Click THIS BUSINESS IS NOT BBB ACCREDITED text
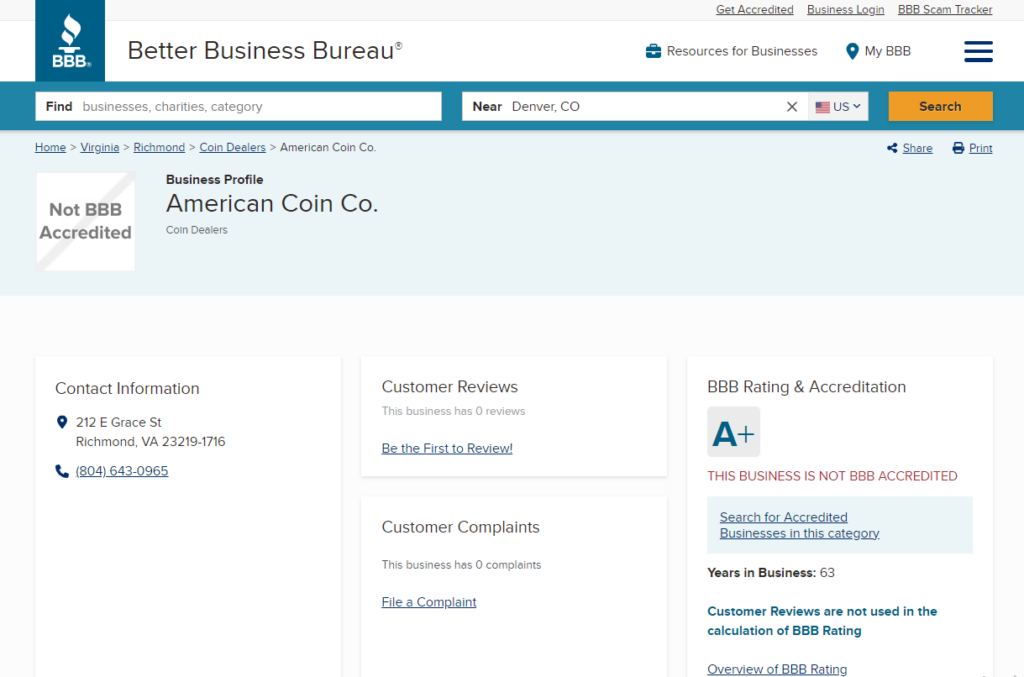Image resolution: width=1024 pixels, height=677 pixels. pos(832,476)
